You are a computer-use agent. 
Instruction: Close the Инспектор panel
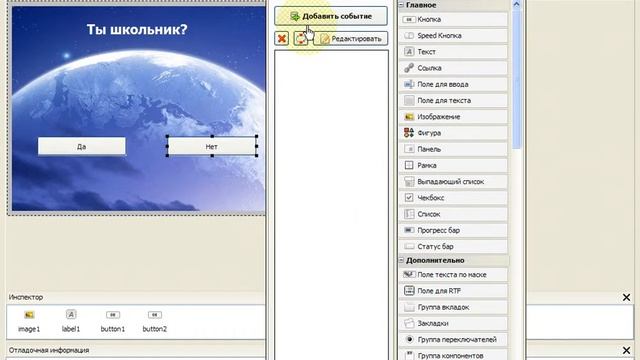point(626,298)
